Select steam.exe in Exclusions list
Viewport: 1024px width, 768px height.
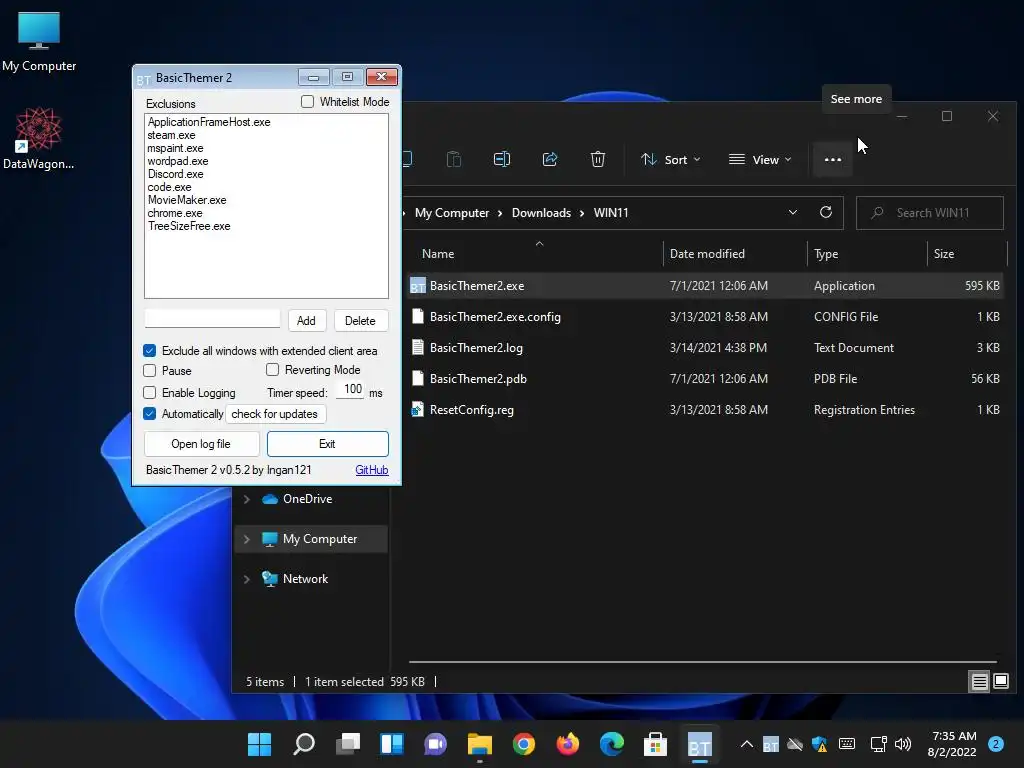pos(171,135)
